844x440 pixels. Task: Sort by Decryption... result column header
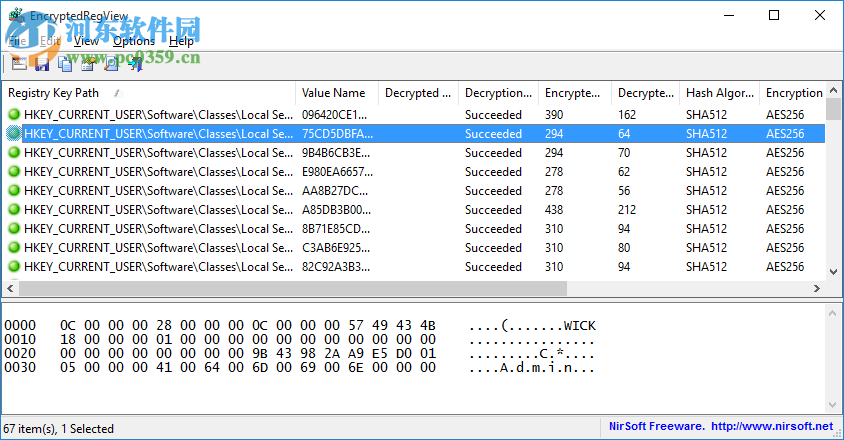(498, 93)
